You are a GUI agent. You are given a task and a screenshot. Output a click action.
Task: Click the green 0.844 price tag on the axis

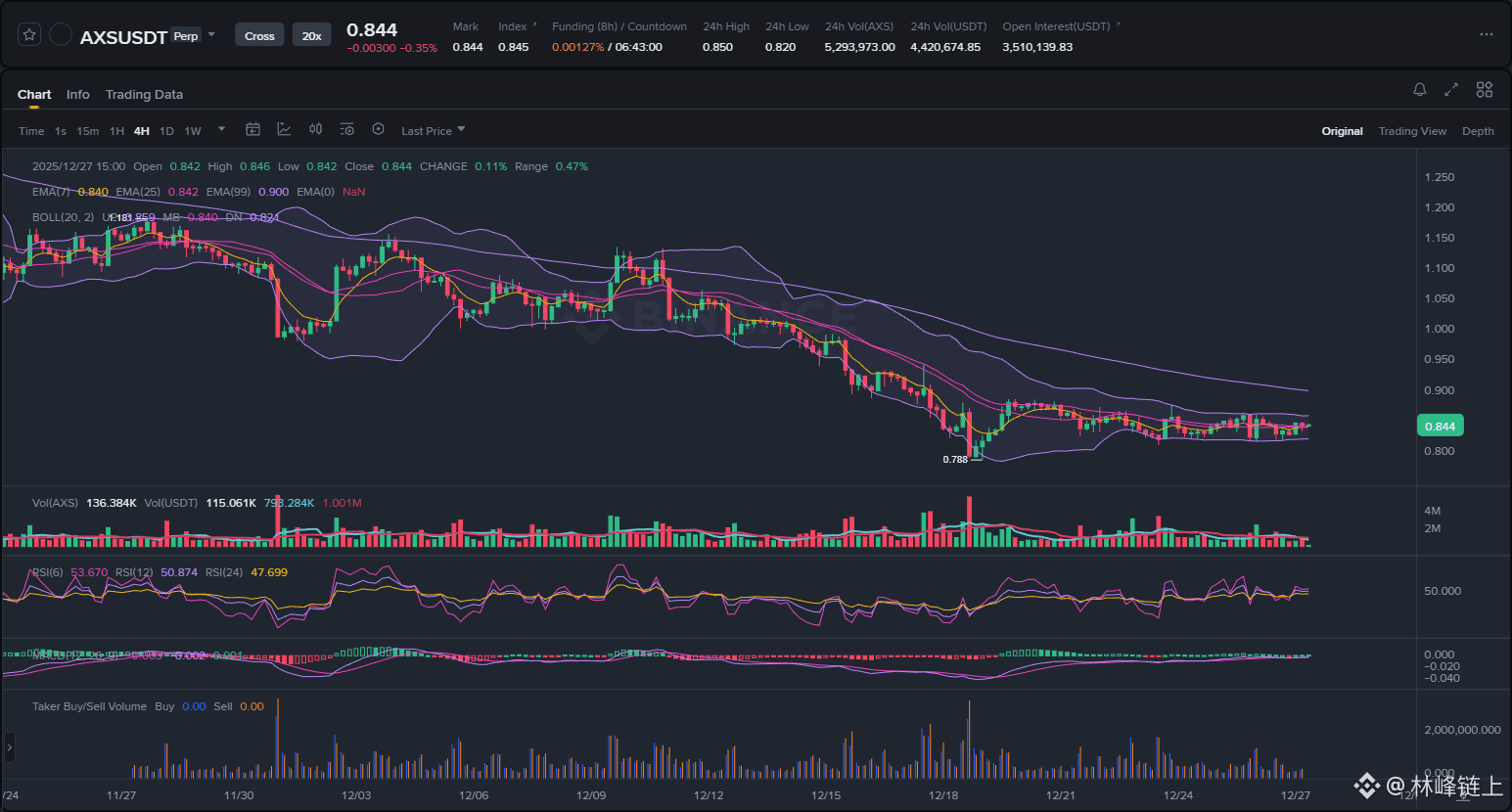pos(1439,425)
